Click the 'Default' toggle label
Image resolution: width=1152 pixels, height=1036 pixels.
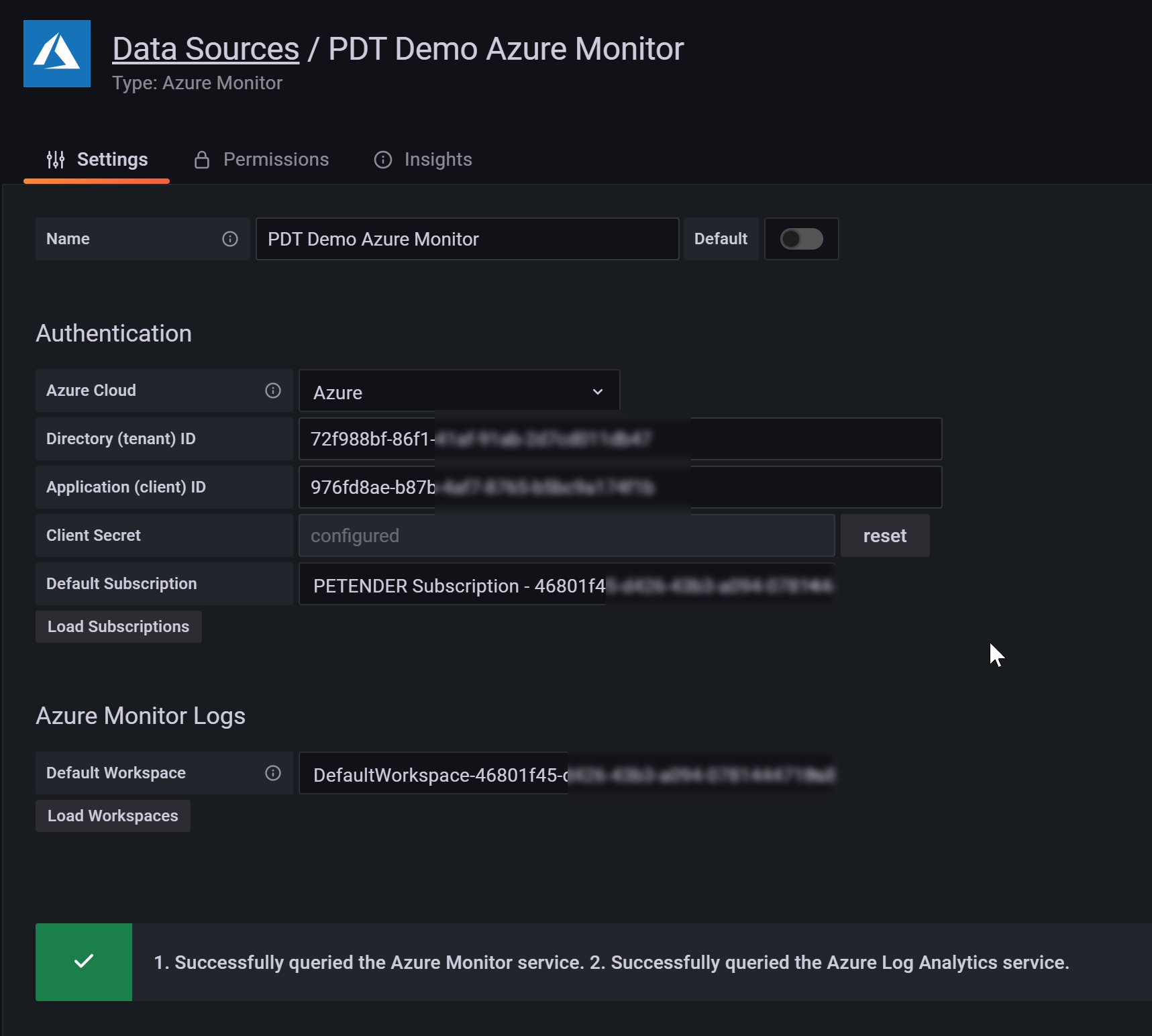tap(721, 239)
